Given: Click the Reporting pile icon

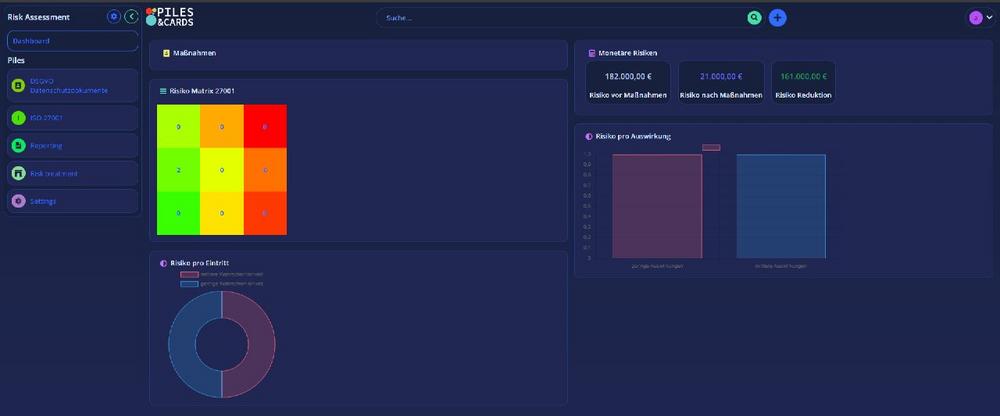Looking at the screenshot, I should click(18, 146).
